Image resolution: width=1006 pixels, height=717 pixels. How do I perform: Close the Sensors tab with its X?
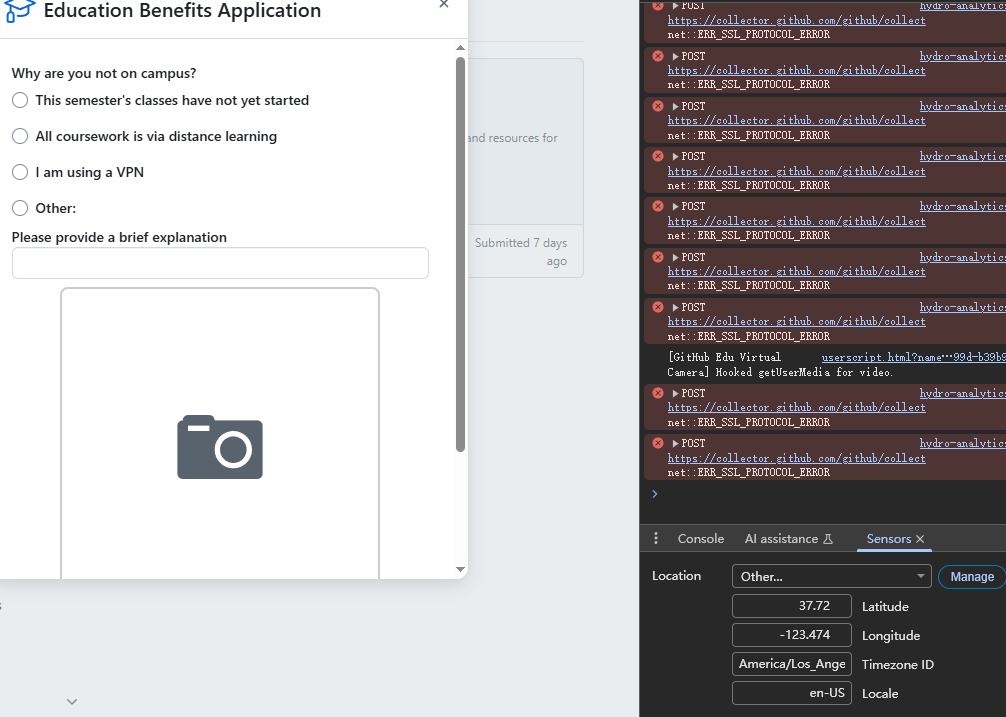[920, 539]
